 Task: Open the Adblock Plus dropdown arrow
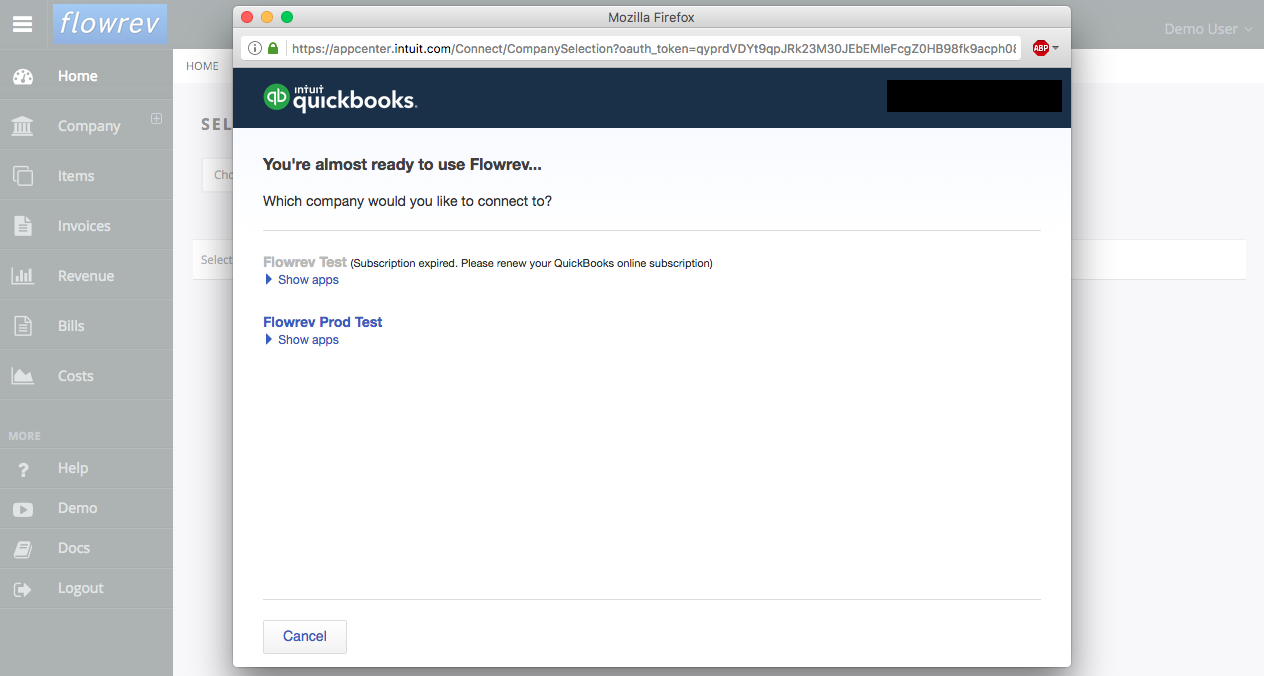pos(1055,48)
